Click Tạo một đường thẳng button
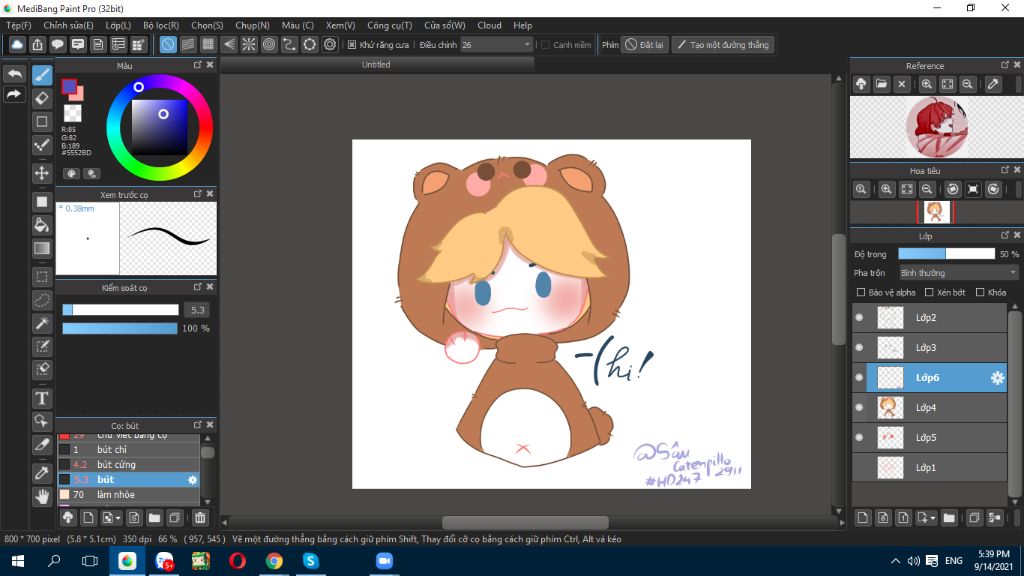The height and width of the screenshot is (576, 1024). 723,45
